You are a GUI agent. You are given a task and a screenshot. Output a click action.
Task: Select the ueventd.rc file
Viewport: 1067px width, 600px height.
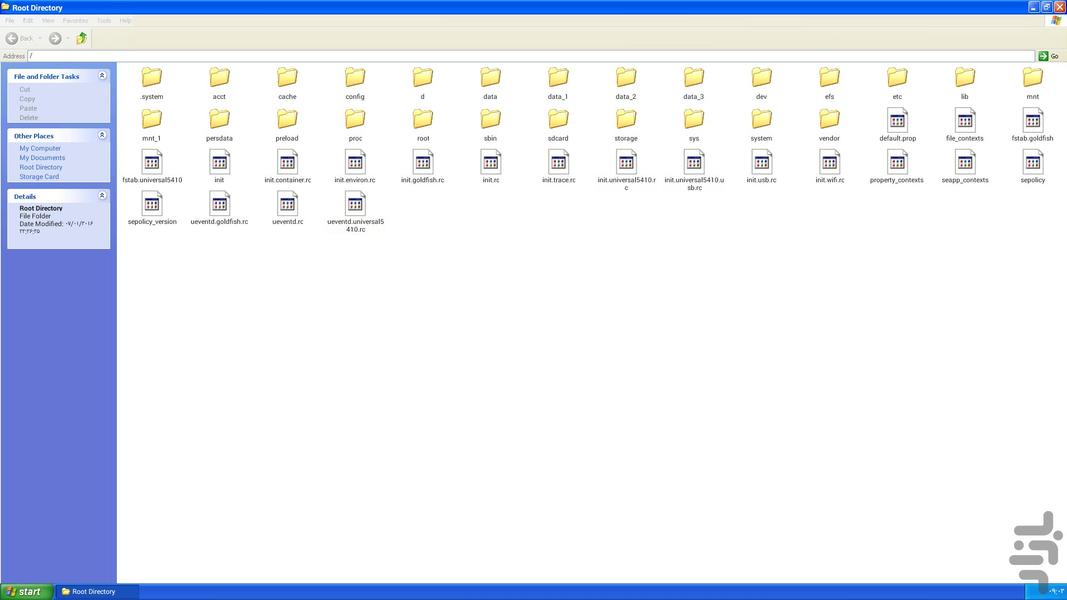coord(287,204)
